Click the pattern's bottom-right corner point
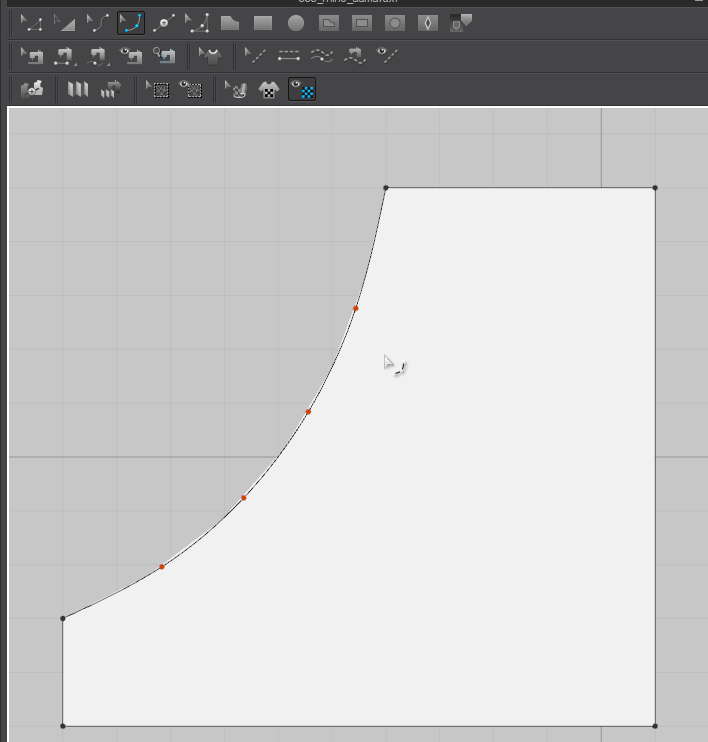The height and width of the screenshot is (742, 708). tap(655, 726)
